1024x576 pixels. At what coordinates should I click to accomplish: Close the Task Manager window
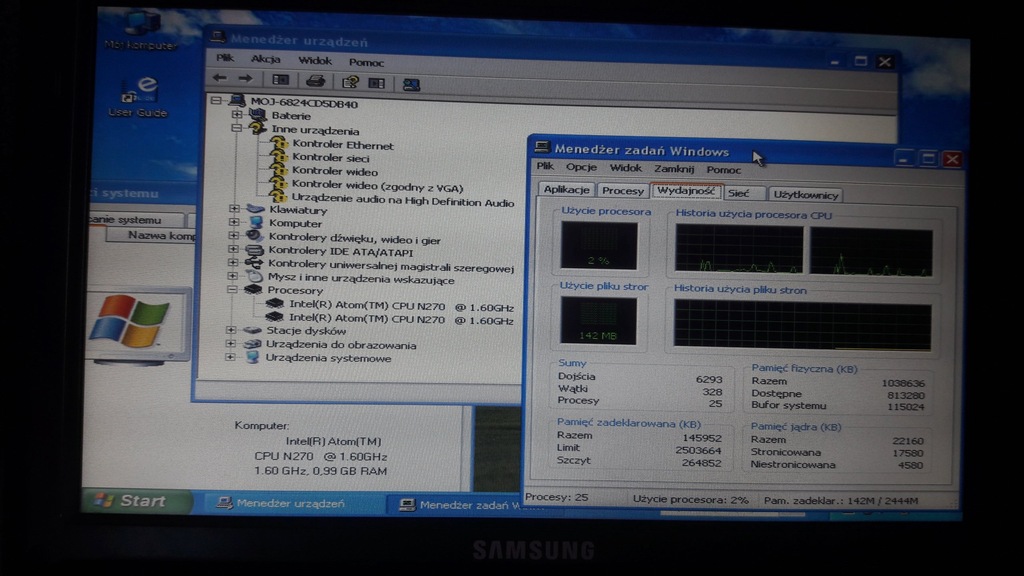pyautogui.click(x=952, y=159)
